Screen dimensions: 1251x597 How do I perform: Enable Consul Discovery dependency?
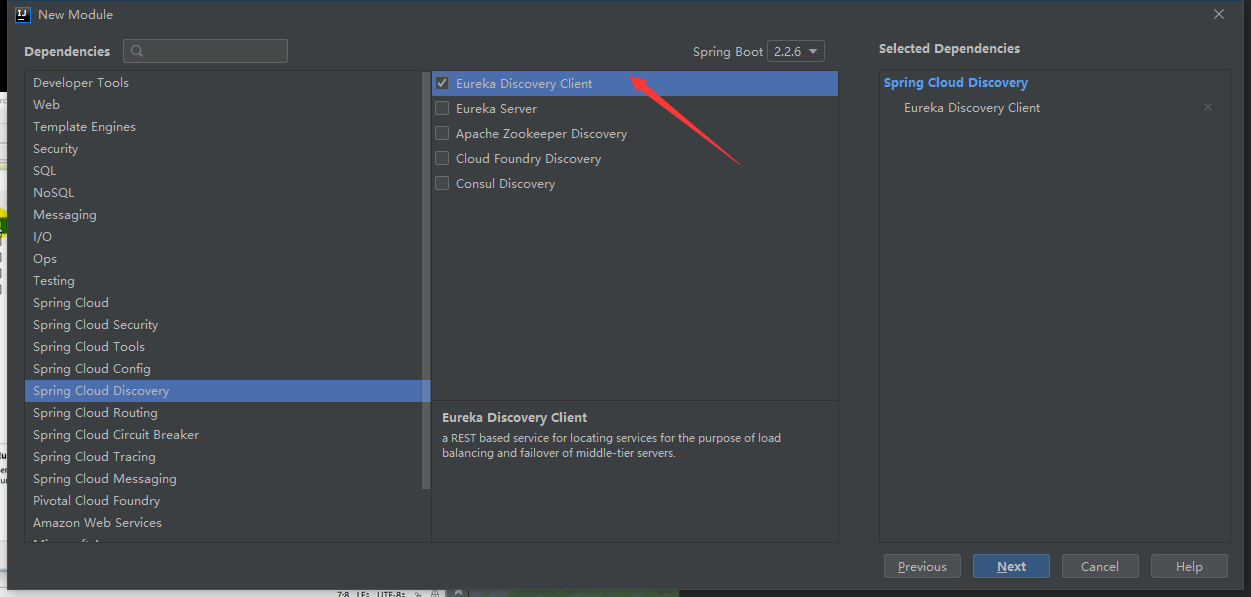tap(442, 184)
